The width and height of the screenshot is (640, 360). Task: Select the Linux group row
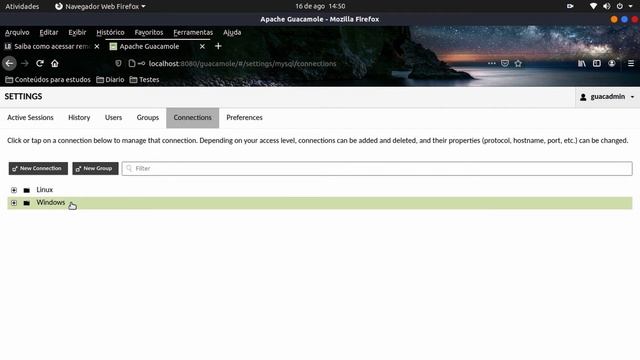click(320, 190)
